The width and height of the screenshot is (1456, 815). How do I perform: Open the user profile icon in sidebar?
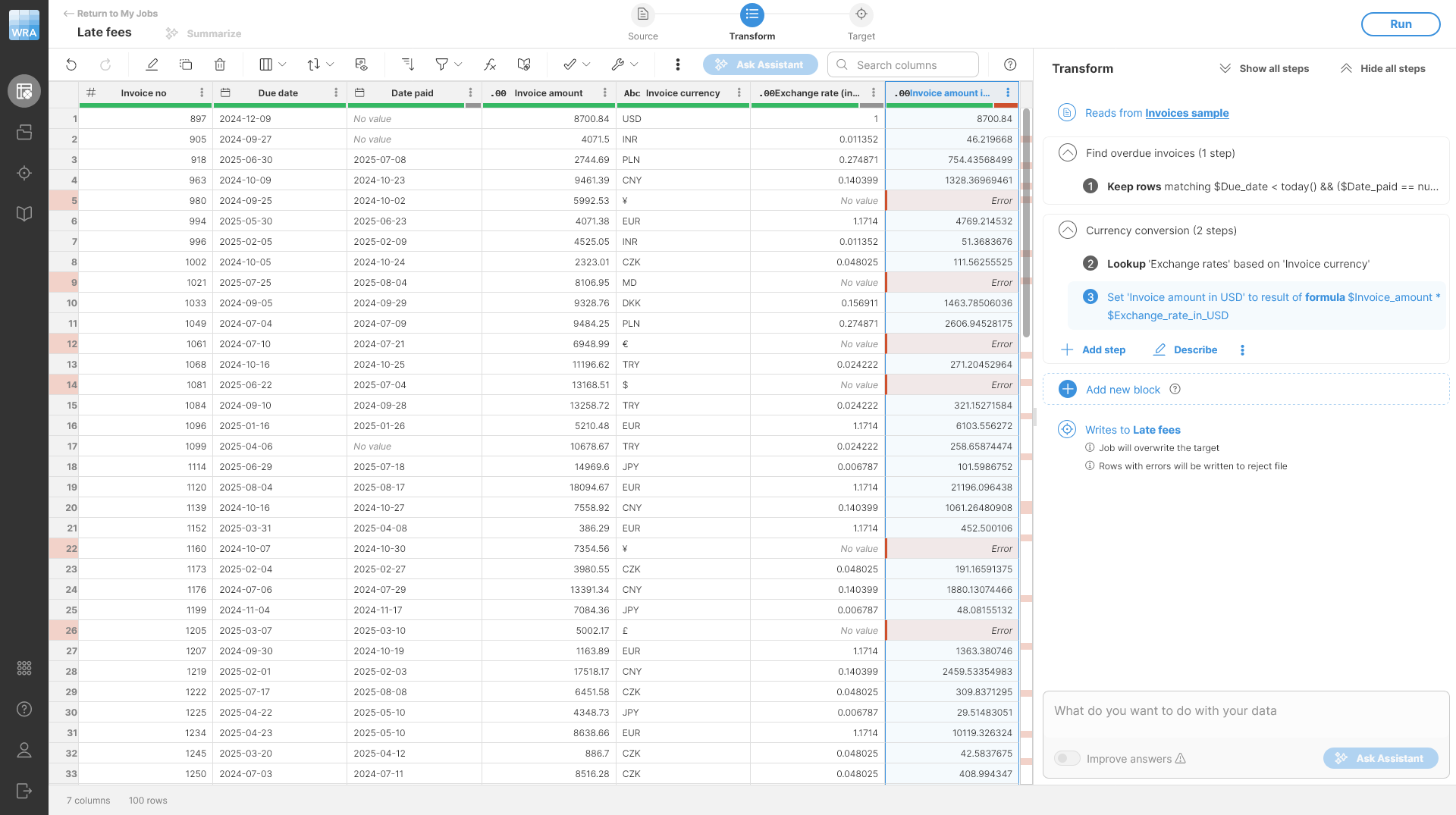click(x=24, y=750)
